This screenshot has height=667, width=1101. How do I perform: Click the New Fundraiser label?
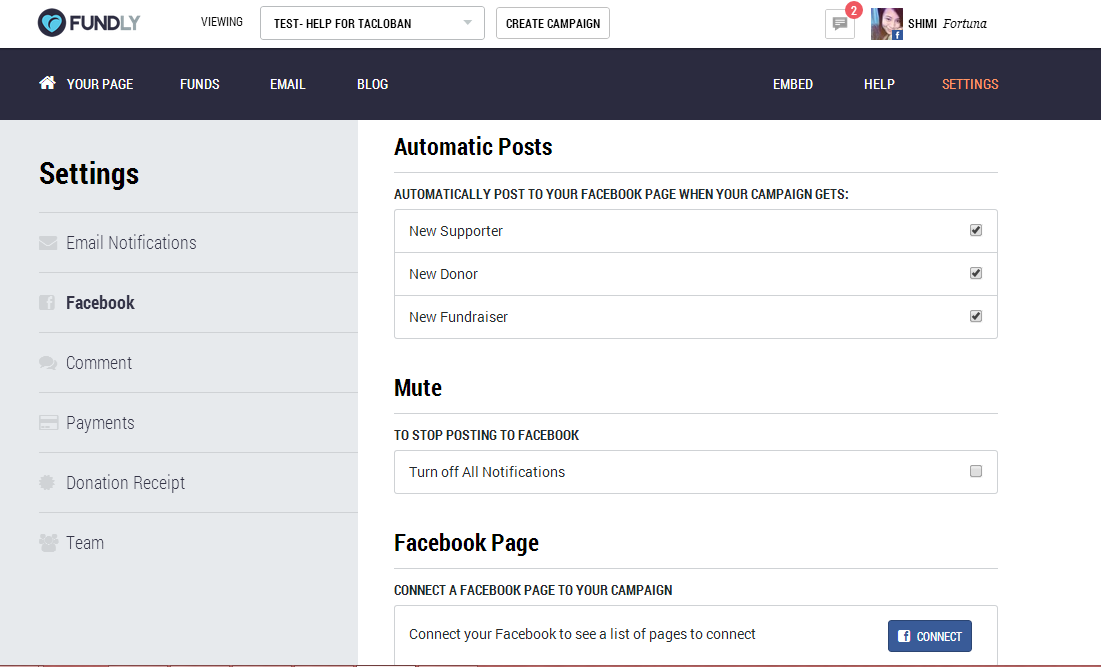[x=458, y=317]
